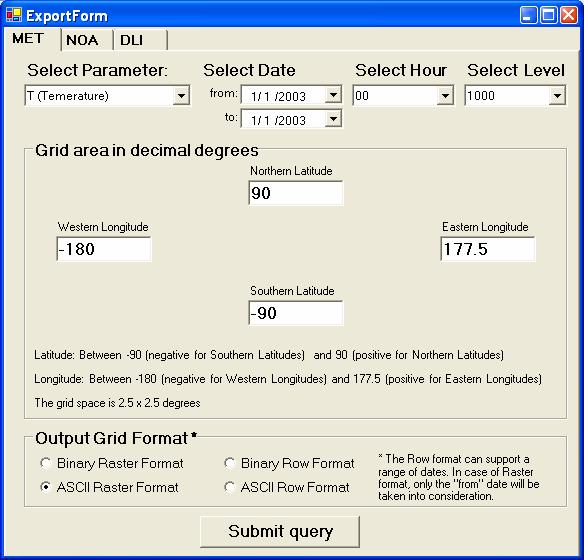Click the ExportForm title bar app icon
The width and height of the screenshot is (584, 560).
pyautogui.click(x=14, y=15)
